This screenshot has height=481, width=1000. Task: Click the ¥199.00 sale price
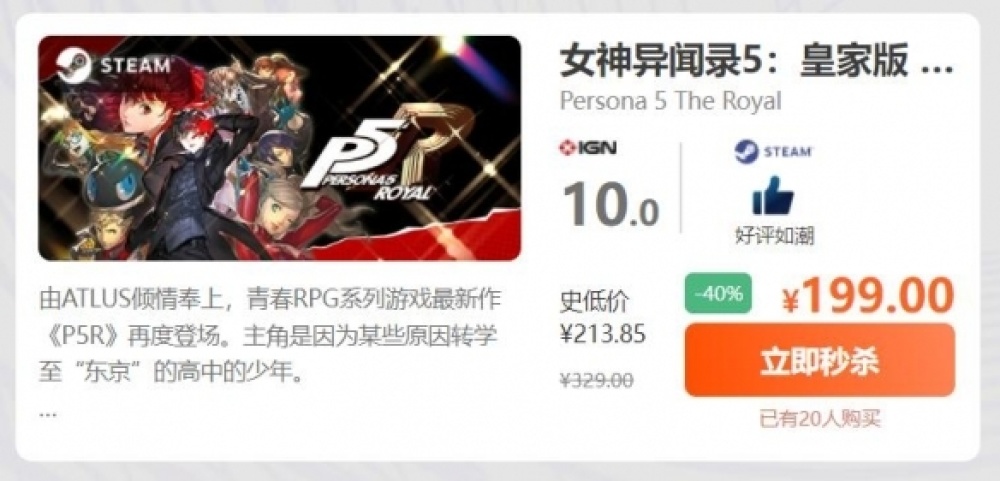point(867,295)
